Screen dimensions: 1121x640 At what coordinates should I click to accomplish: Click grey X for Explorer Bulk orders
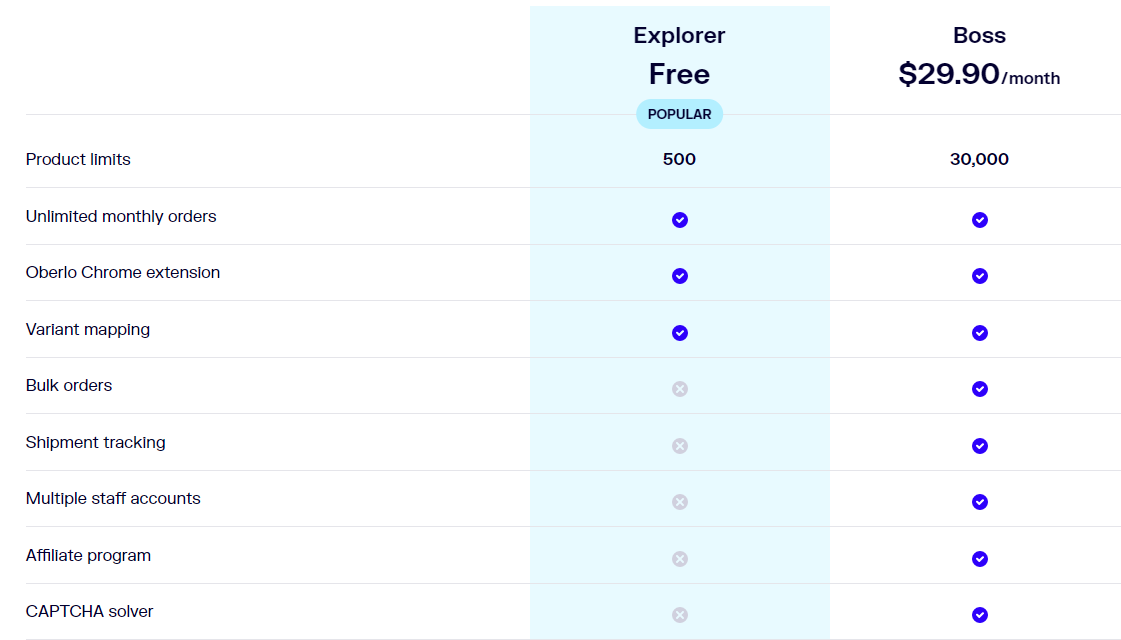680,389
